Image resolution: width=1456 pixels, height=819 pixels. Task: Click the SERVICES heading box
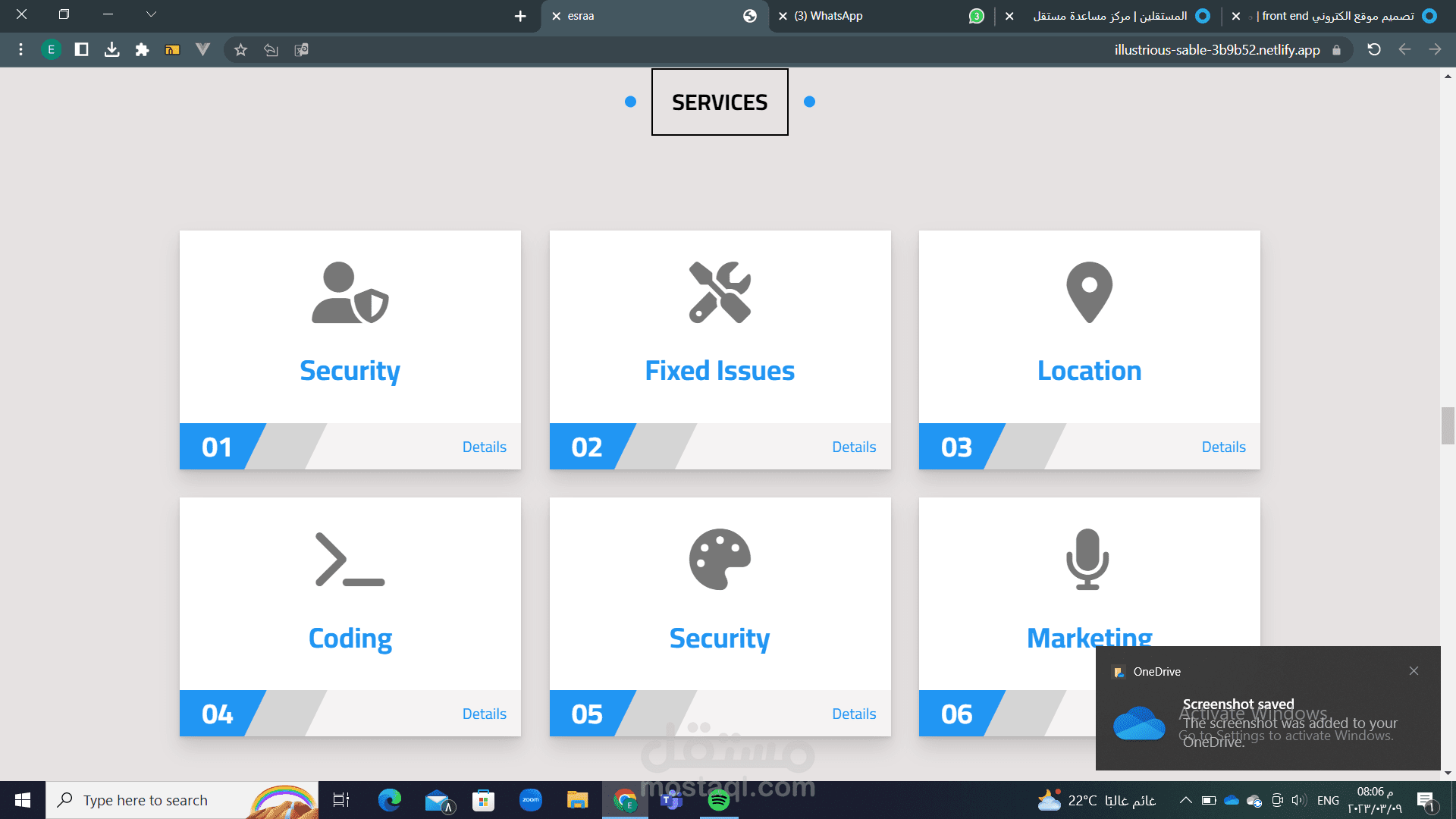[x=720, y=102]
